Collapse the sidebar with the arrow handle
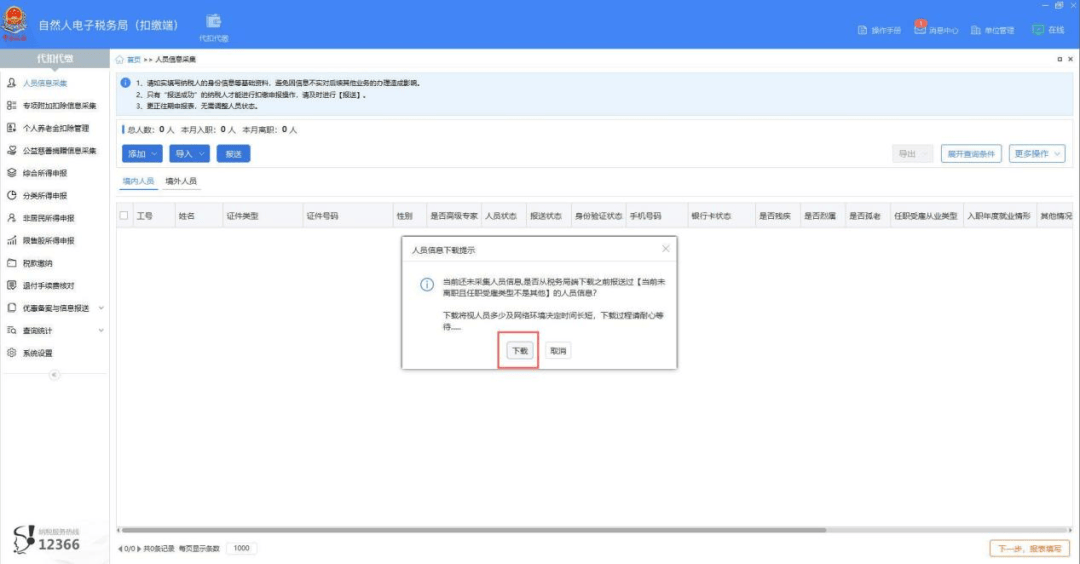 (x=54, y=375)
